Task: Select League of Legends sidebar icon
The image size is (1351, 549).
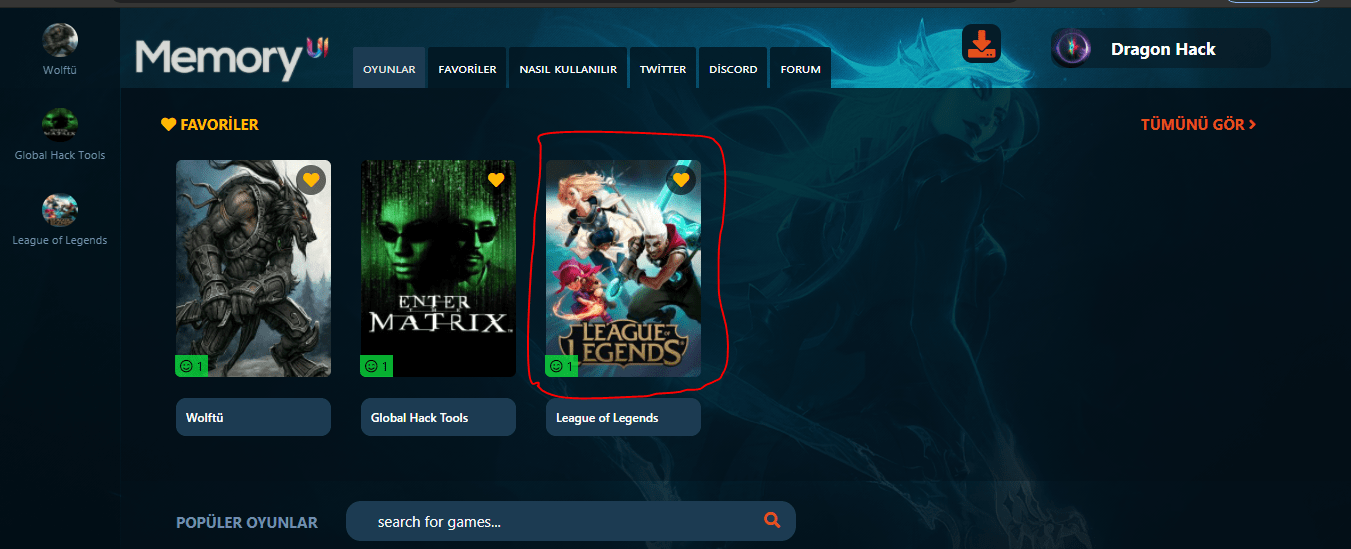Action: click(60, 210)
